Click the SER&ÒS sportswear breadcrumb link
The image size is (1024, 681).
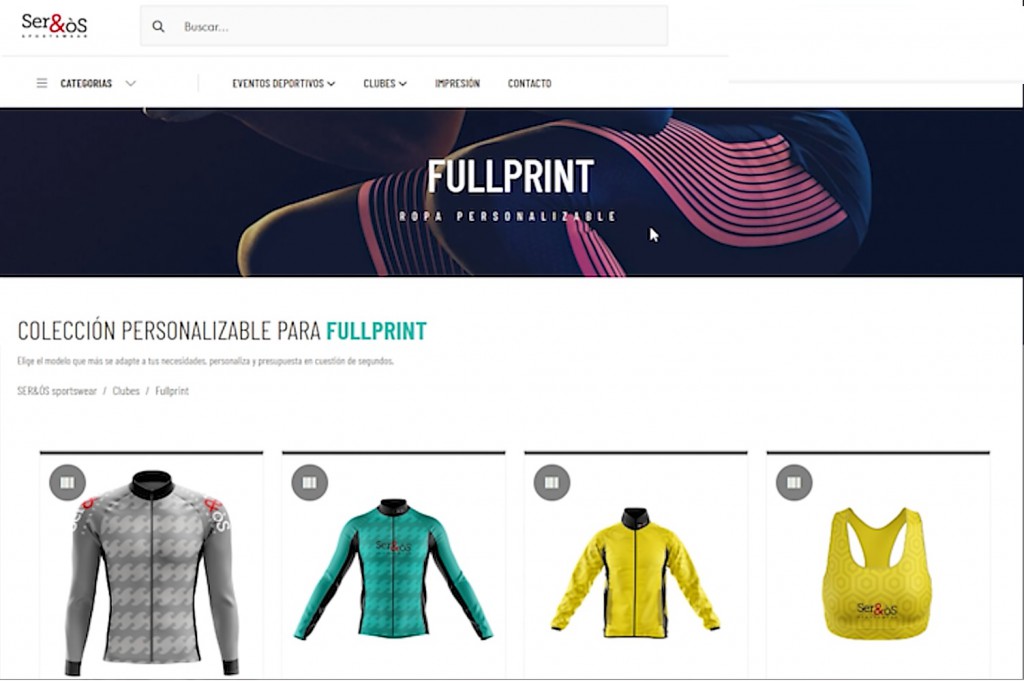click(x=57, y=391)
